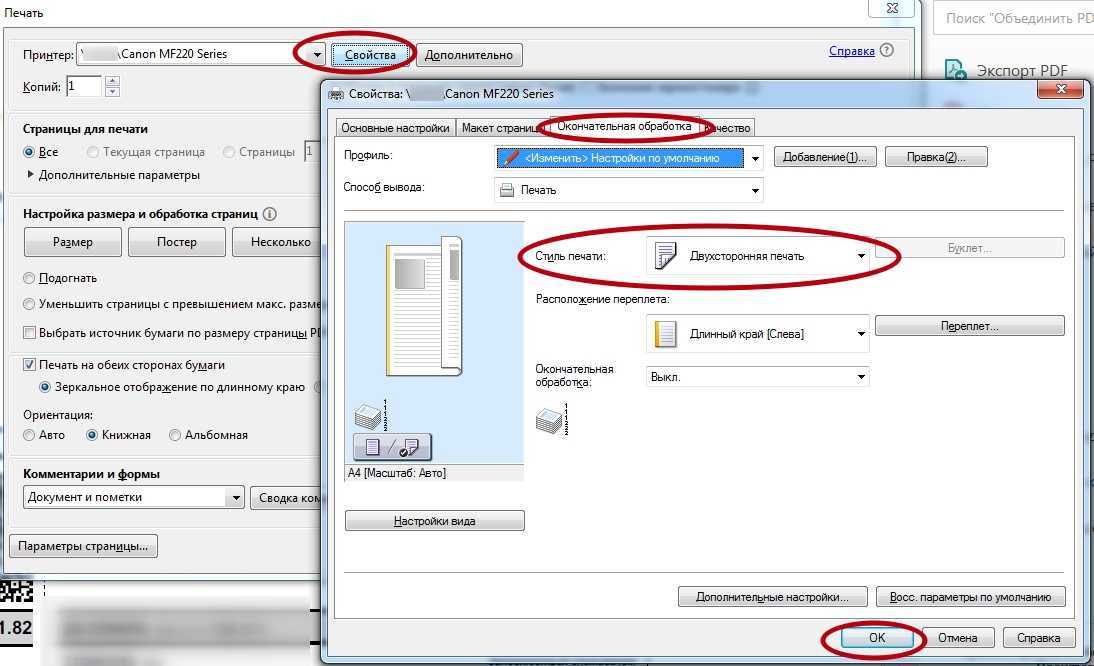Switch to Основные настройки tab
The width and height of the screenshot is (1094, 666).
pos(395,128)
